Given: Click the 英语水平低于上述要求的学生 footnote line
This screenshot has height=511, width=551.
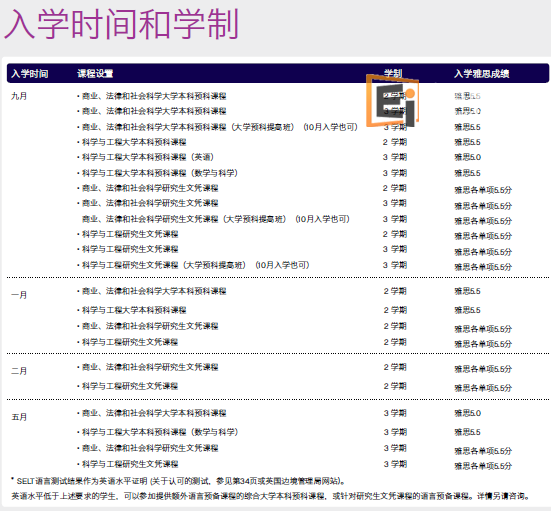Looking at the screenshot, I should [271, 496].
